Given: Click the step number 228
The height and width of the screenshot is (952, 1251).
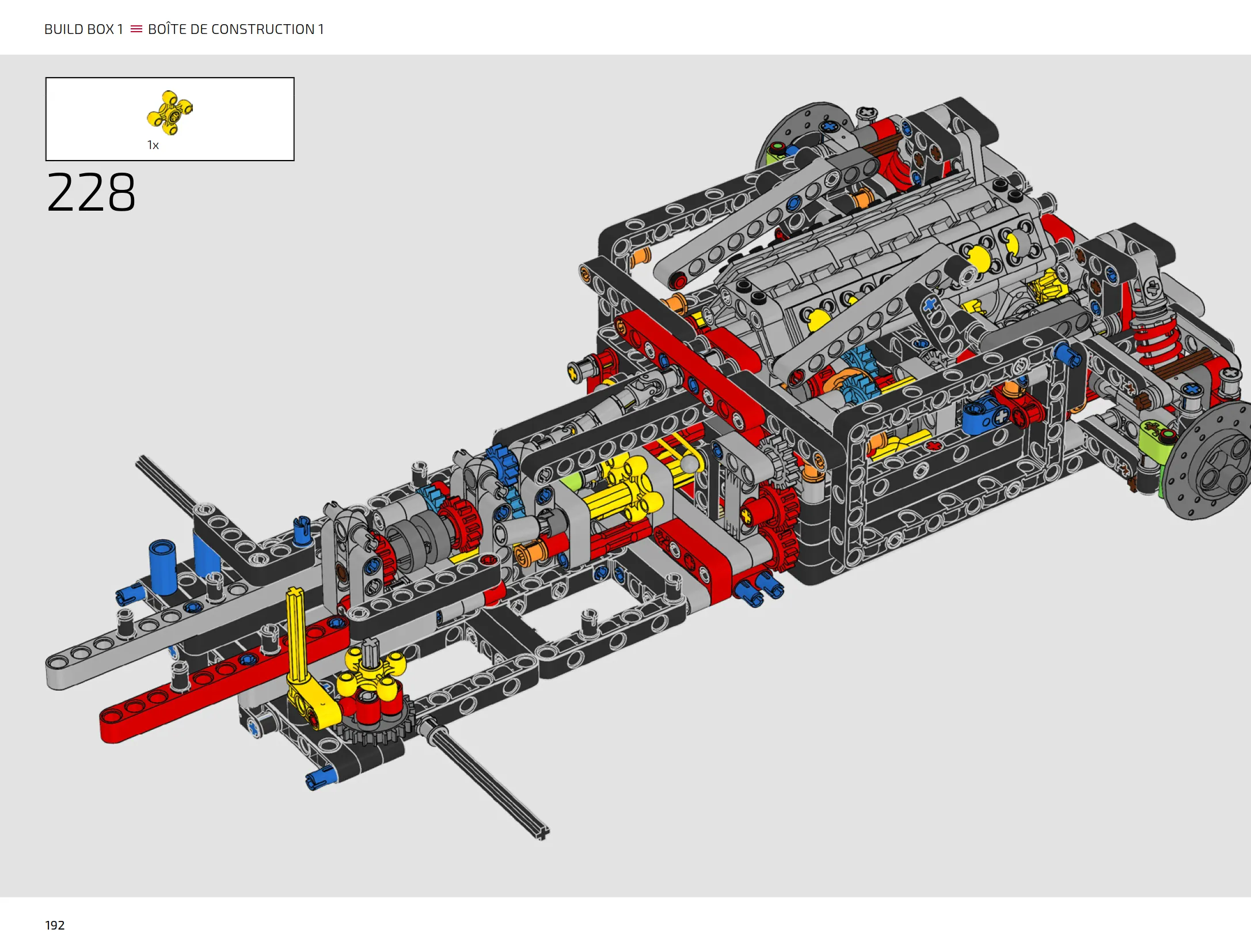Looking at the screenshot, I should coord(91,192).
